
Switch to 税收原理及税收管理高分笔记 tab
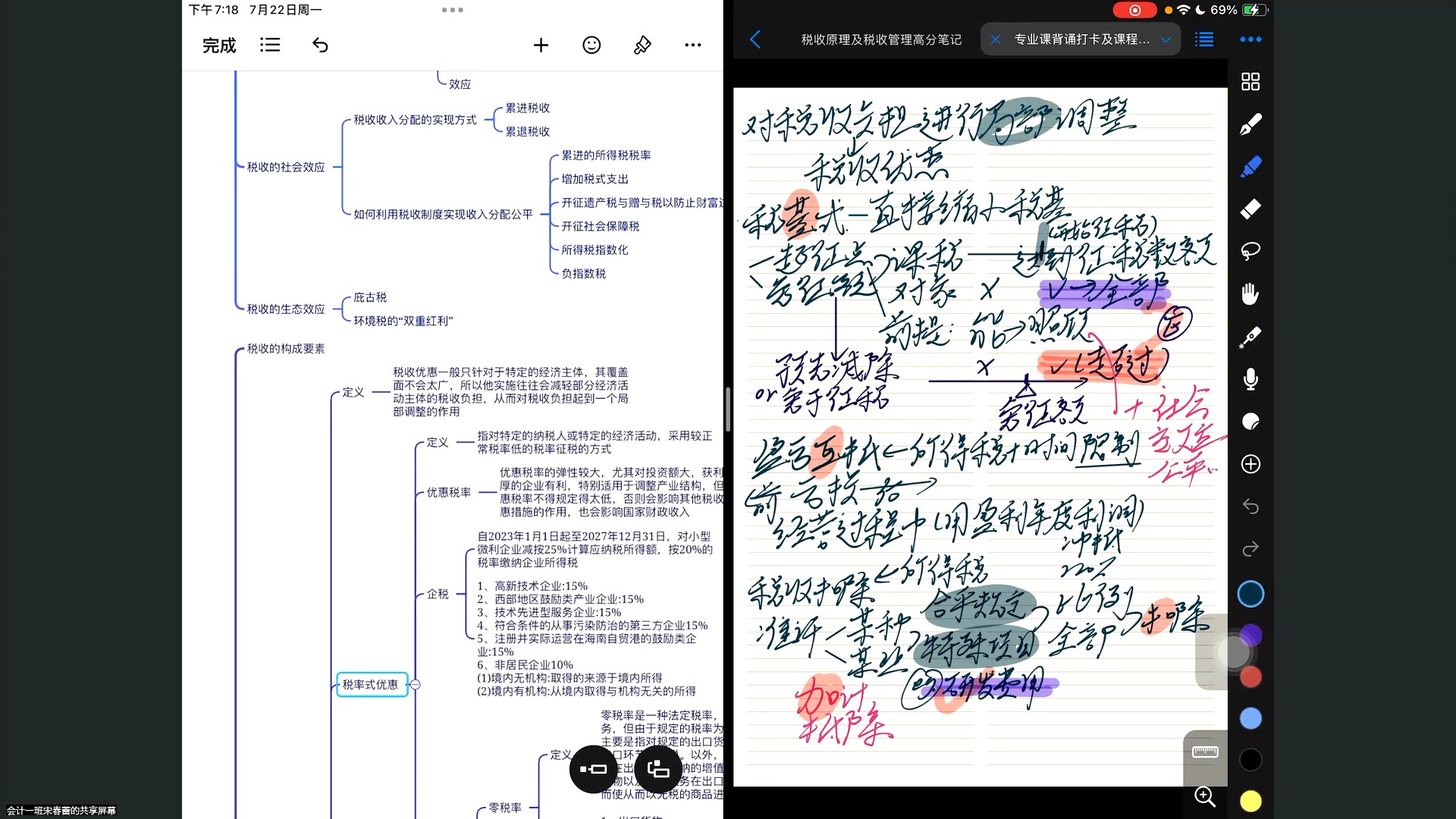pyautogui.click(x=881, y=39)
